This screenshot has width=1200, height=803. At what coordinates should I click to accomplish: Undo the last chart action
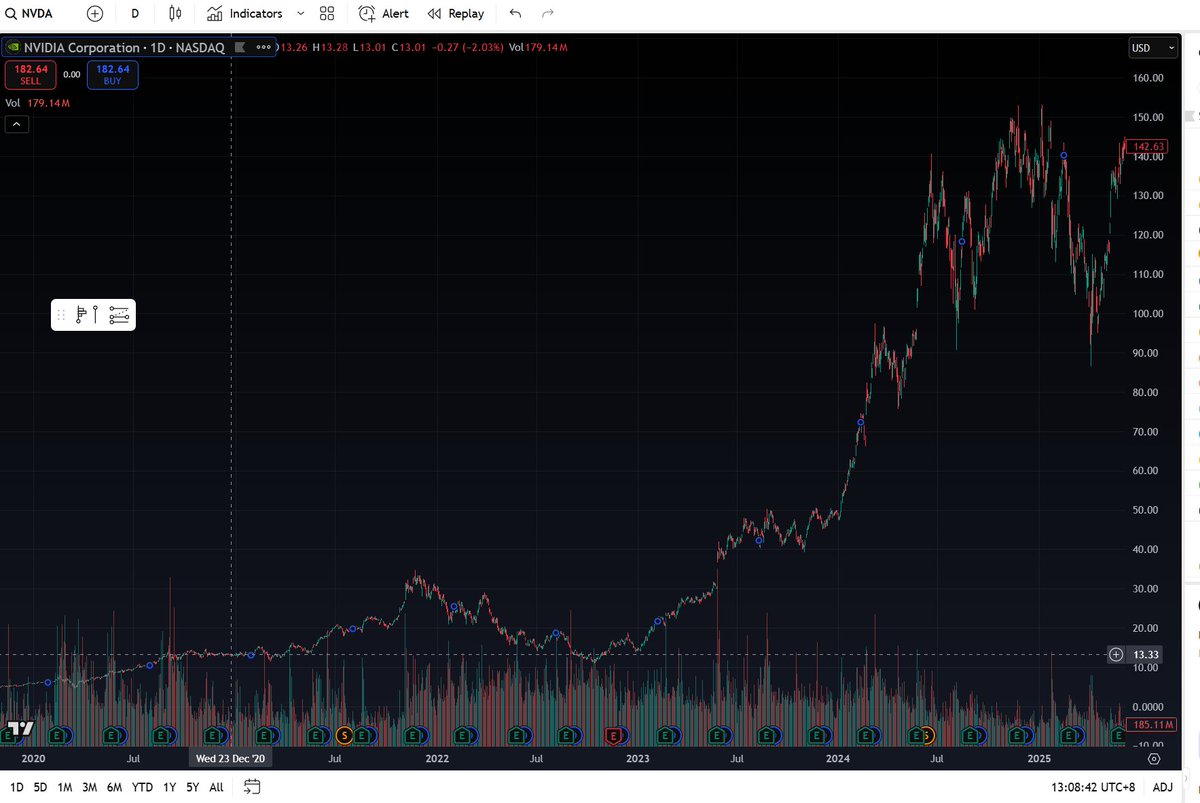515,14
